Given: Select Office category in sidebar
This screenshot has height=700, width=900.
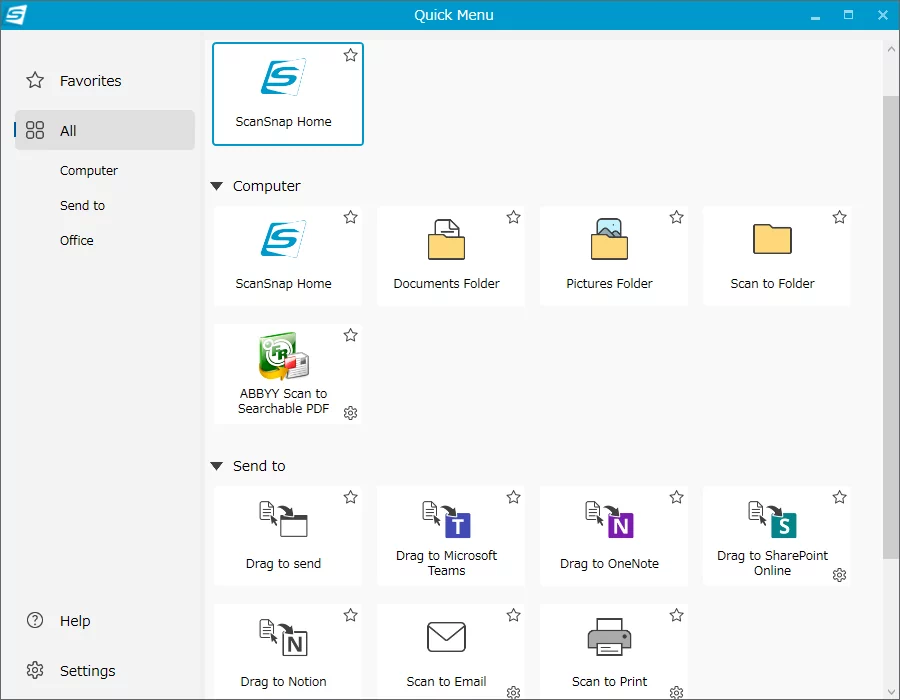Looking at the screenshot, I should tap(77, 240).
